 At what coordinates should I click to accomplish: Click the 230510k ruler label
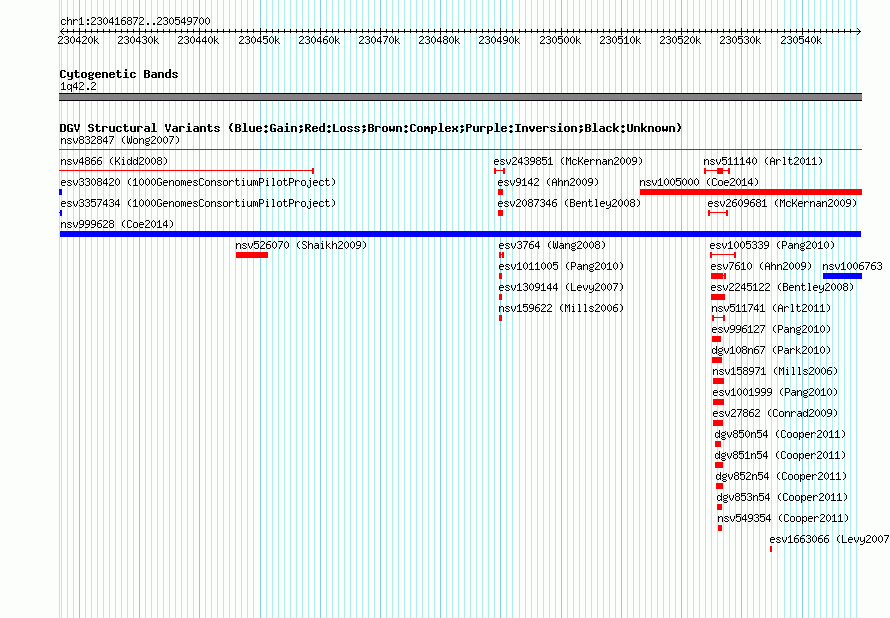click(620, 40)
